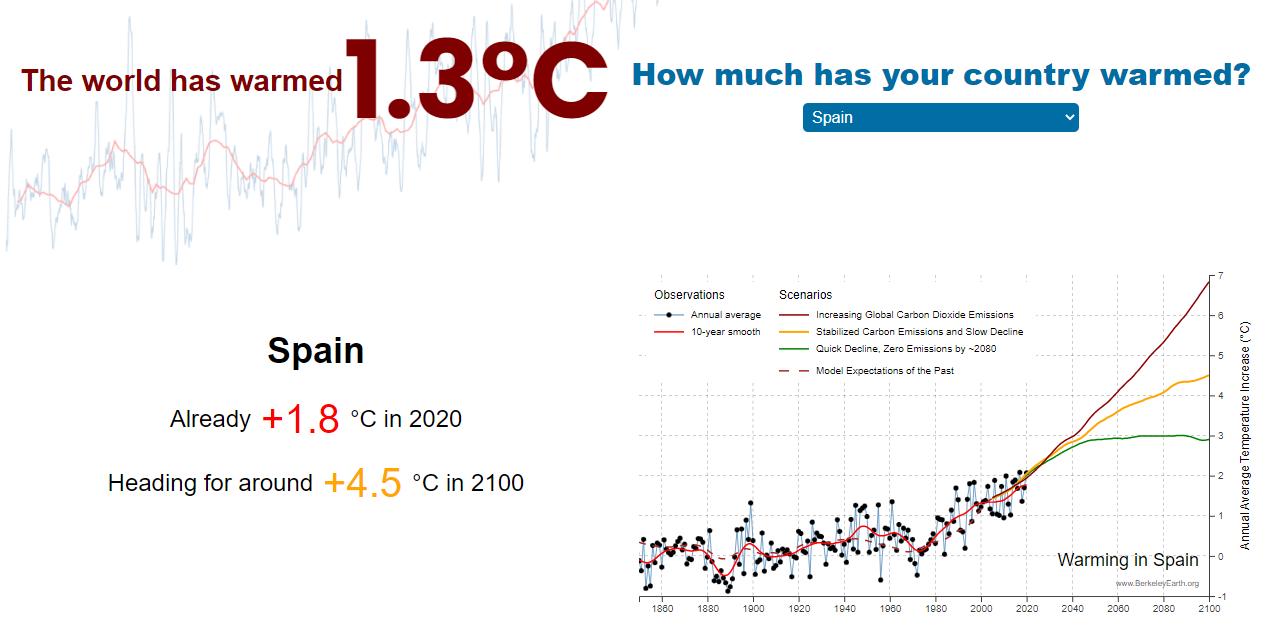The width and height of the screenshot is (1273, 643).
Task: Click the 'Annual Average Temperature Increase' axis label
Action: pyautogui.click(x=1245, y=436)
